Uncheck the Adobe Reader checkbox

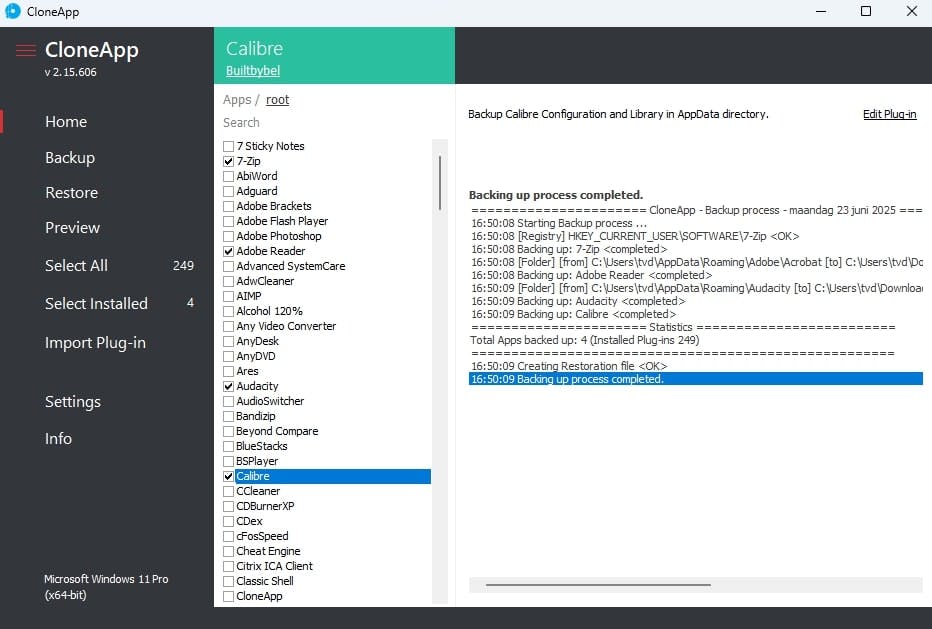pyautogui.click(x=228, y=251)
